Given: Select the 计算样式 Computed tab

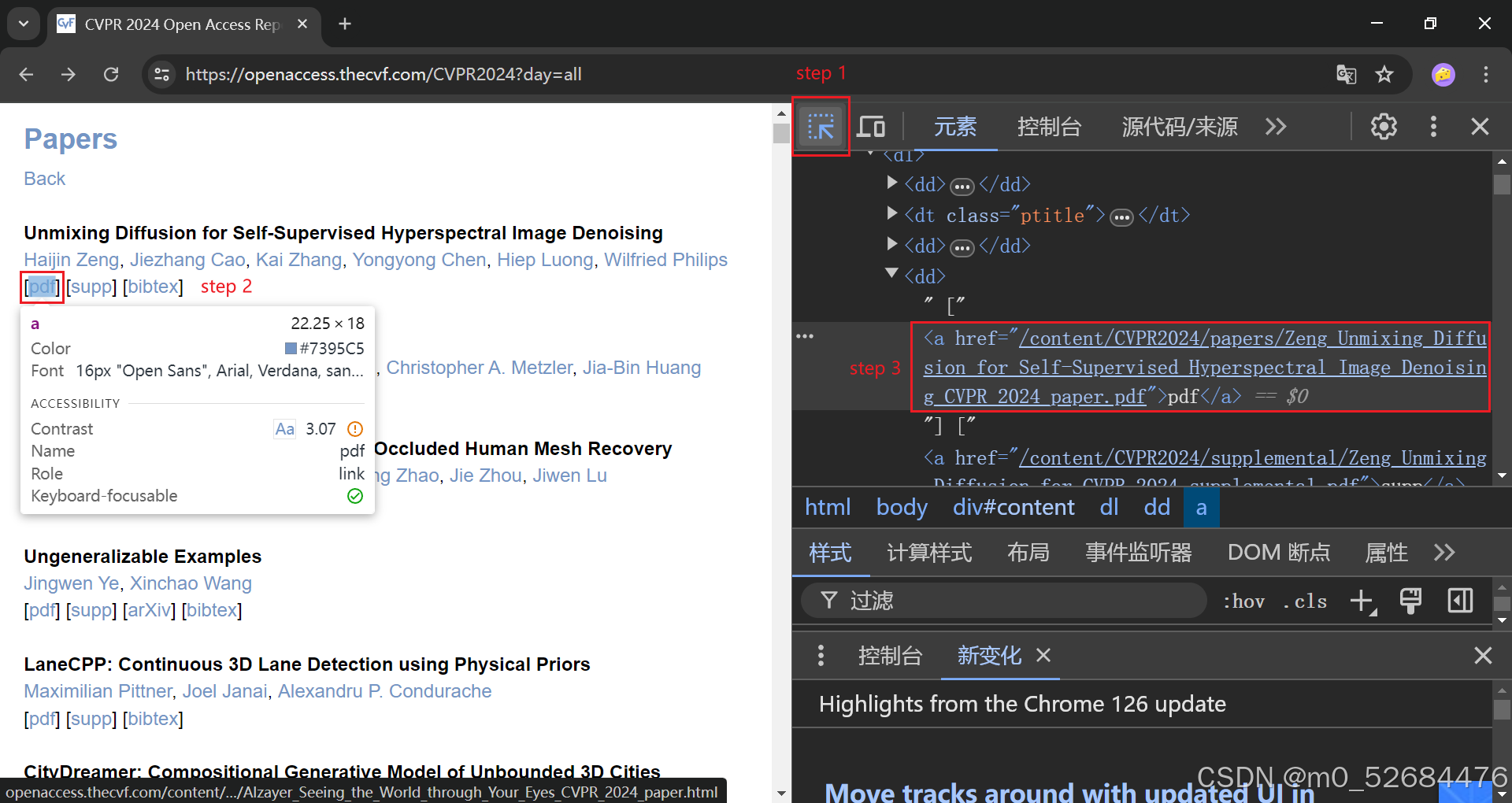Looking at the screenshot, I should 929,553.
